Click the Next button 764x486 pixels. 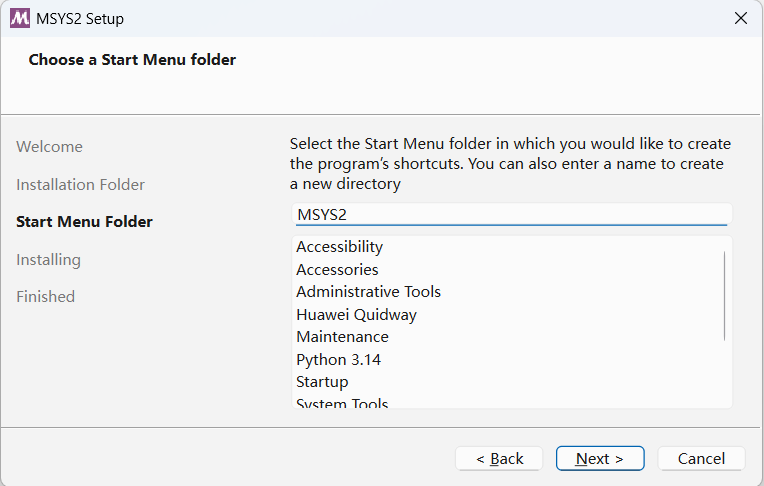coord(600,458)
